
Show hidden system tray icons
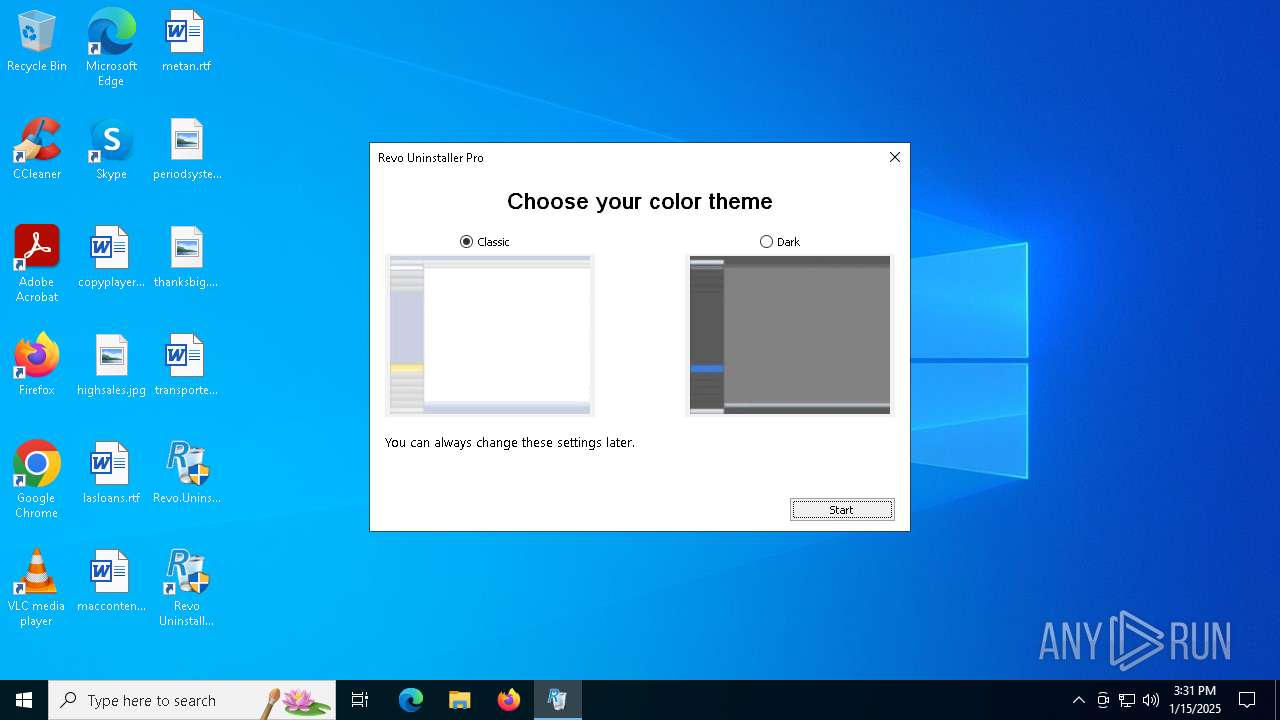[x=1078, y=700]
